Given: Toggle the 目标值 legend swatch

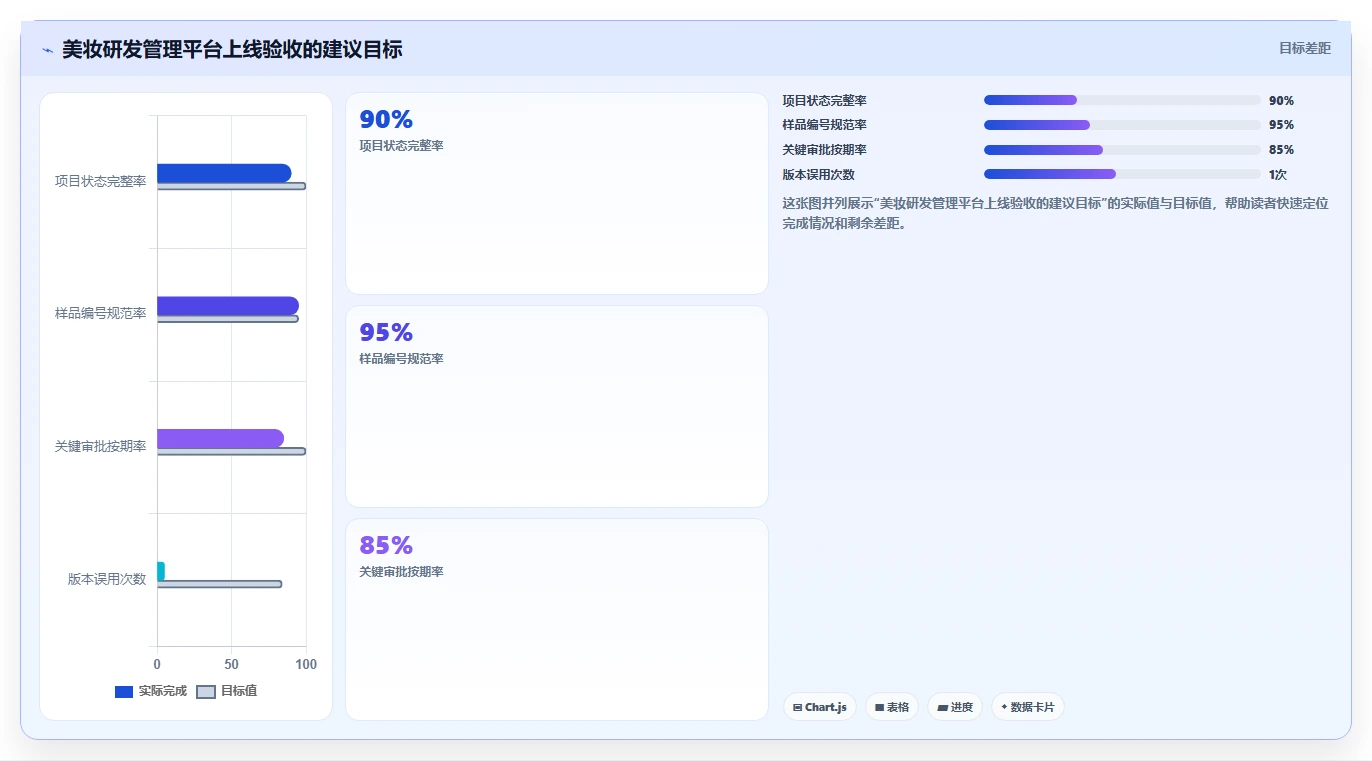Looking at the screenshot, I should click(x=206, y=691).
